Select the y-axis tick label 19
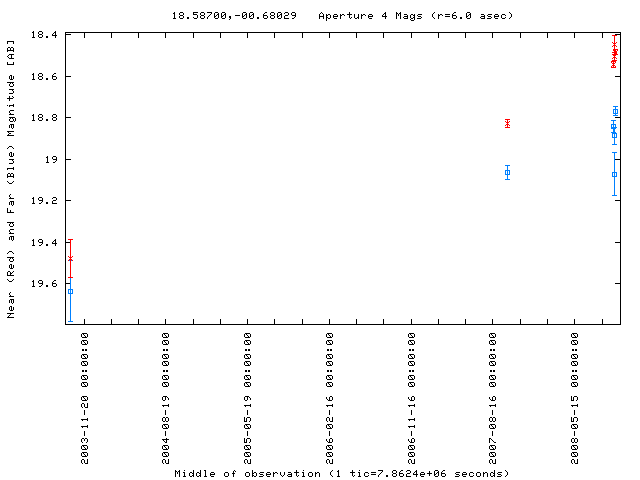The width and height of the screenshot is (640, 480). (51, 159)
